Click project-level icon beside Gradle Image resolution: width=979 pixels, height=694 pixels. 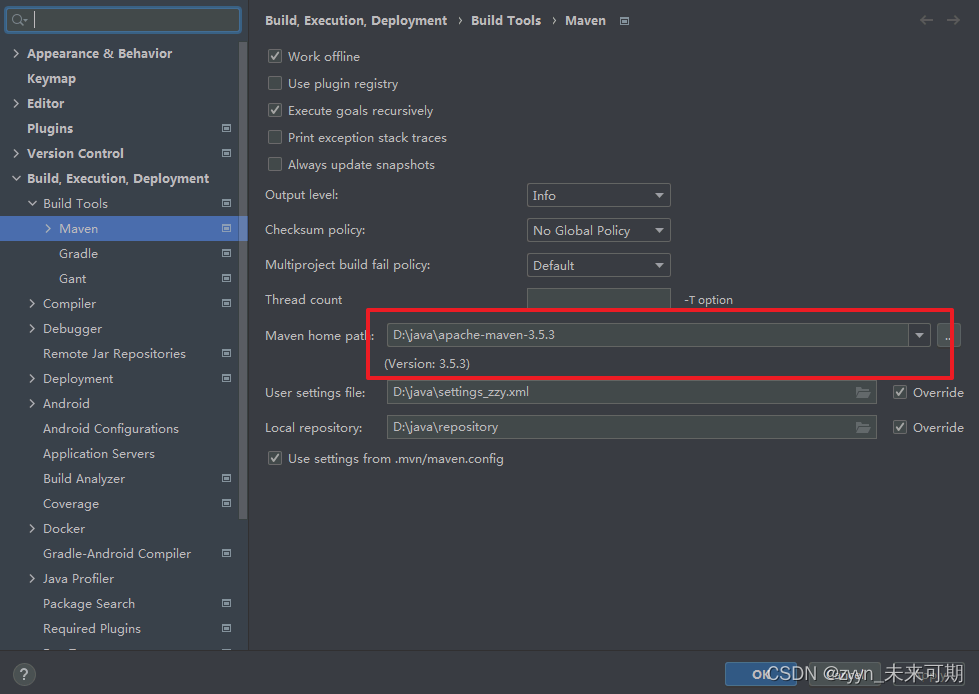coord(227,253)
